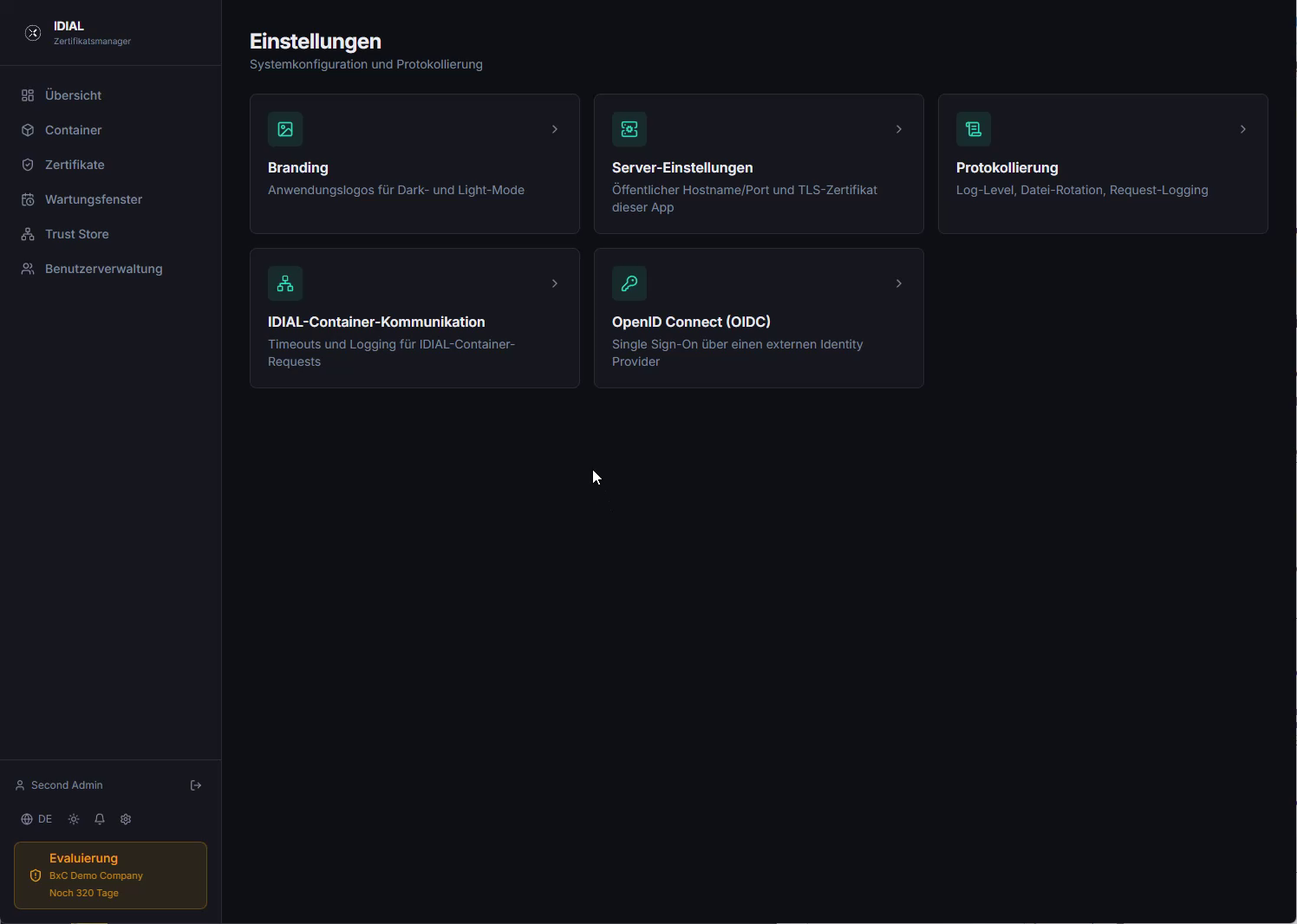The image size is (1297, 924).
Task: Open the Branding settings title
Action: [297, 167]
